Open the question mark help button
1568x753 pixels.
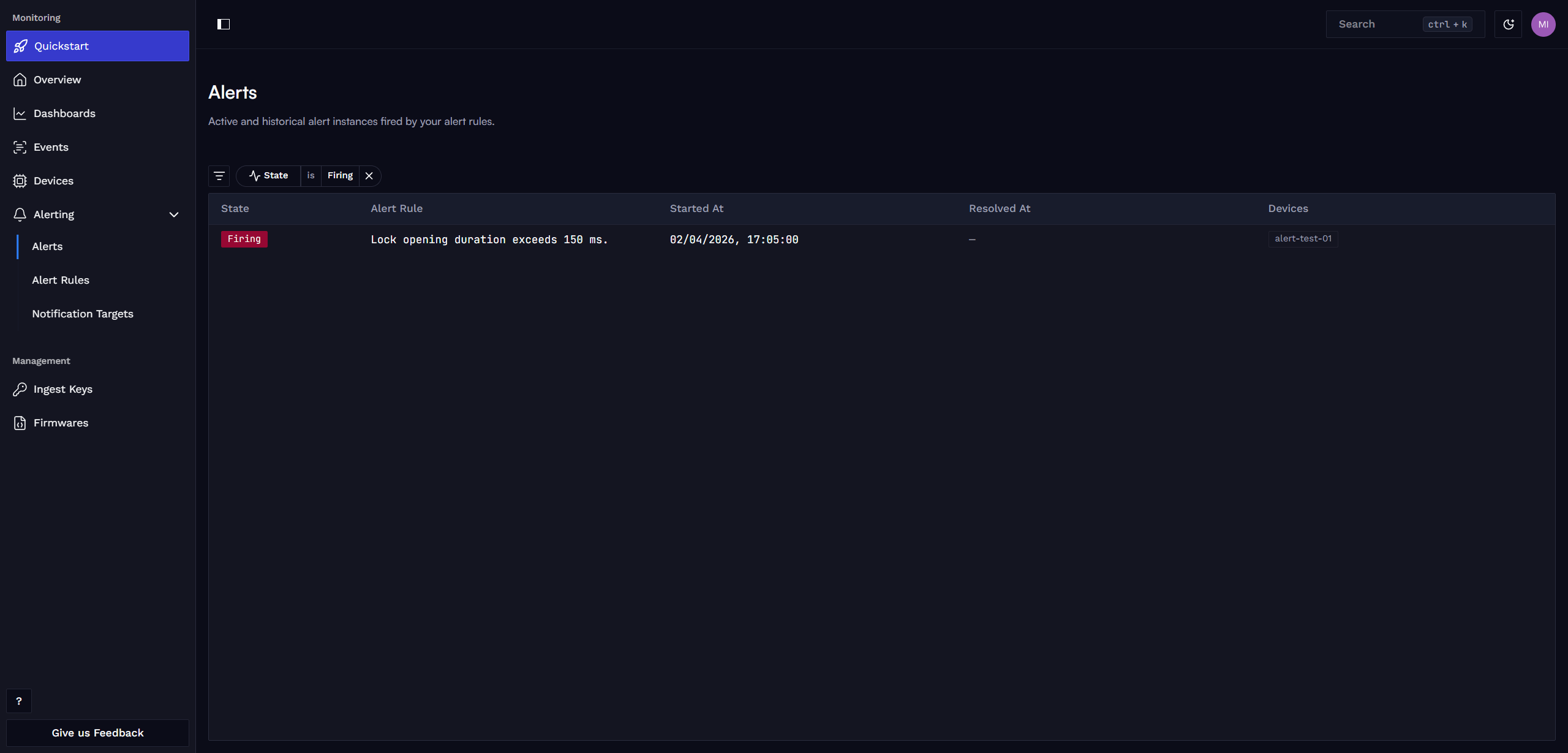[19, 701]
